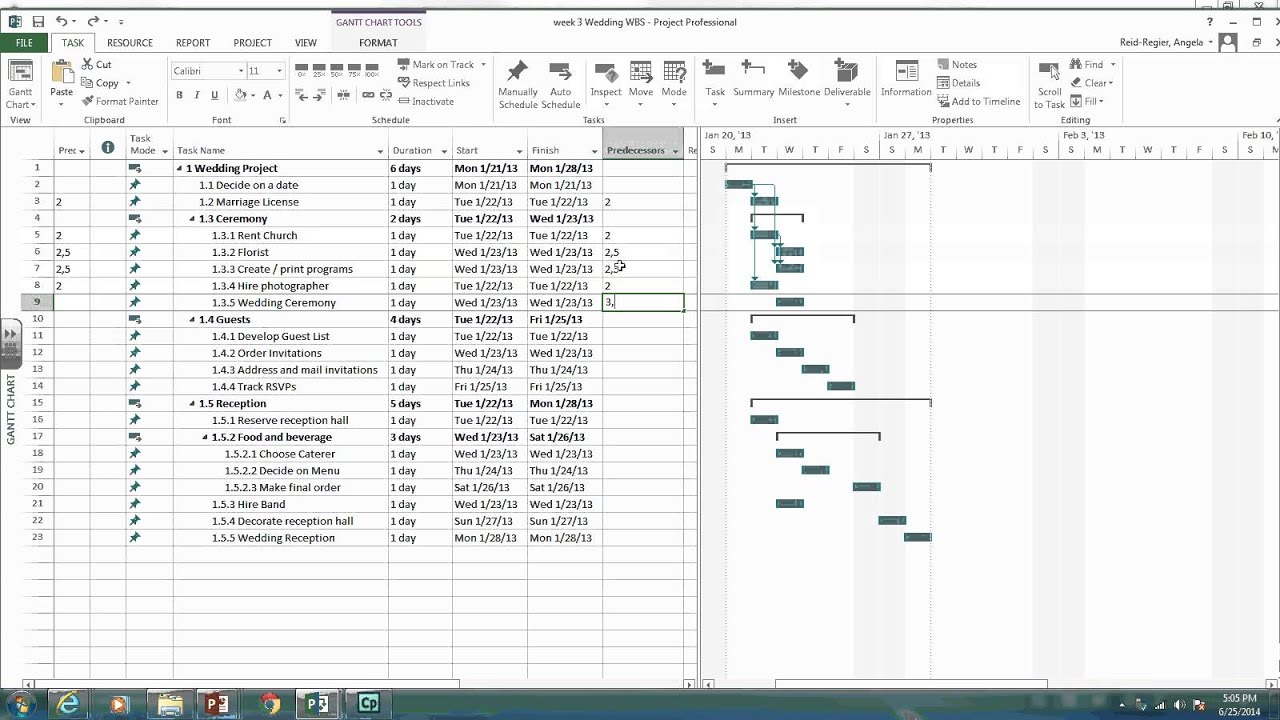Screen dimensions: 1280x720
Task: Set task to Manually Schedule
Action: point(517,84)
